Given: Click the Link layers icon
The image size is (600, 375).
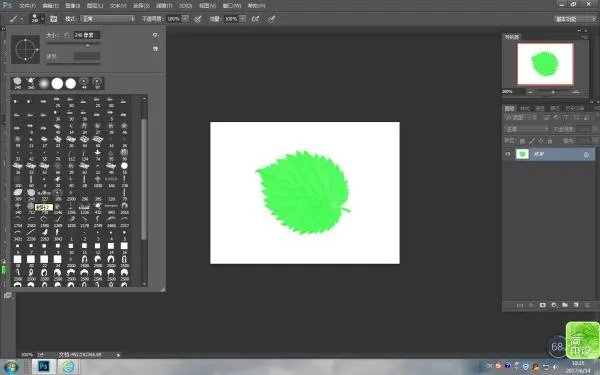Looking at the screenshot, I should click(x=520, y=305).
